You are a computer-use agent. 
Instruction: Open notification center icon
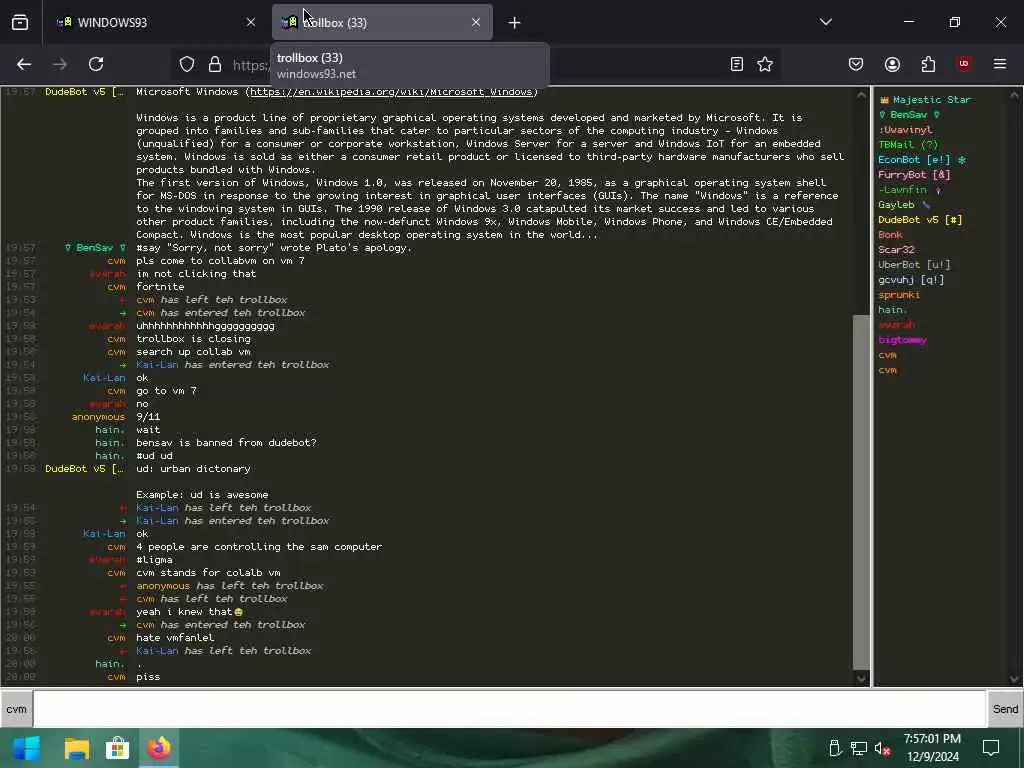(x=991, y=748)
